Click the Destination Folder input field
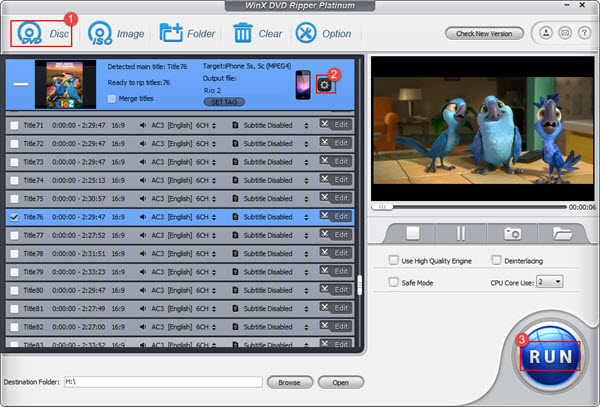The width and height of the screenshot is (600, 407). click(163, 382)
